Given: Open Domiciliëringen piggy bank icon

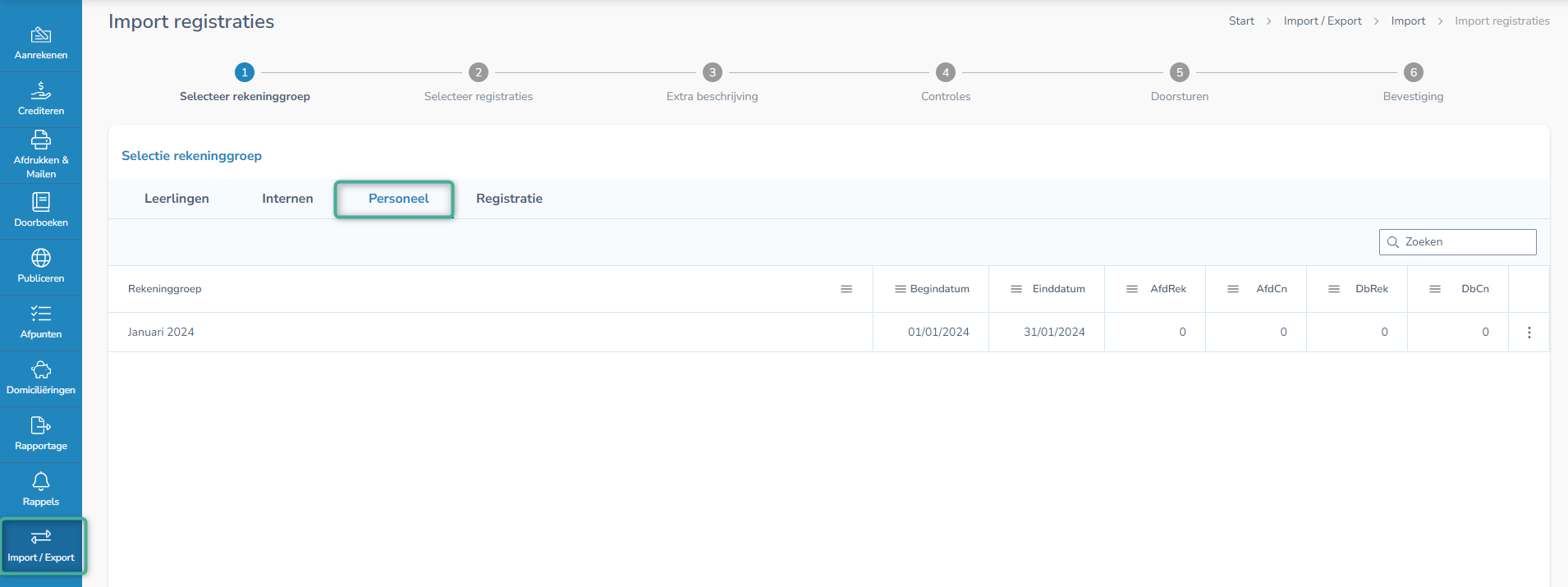Looking at the screenshot, I should (x=41, y=370).
